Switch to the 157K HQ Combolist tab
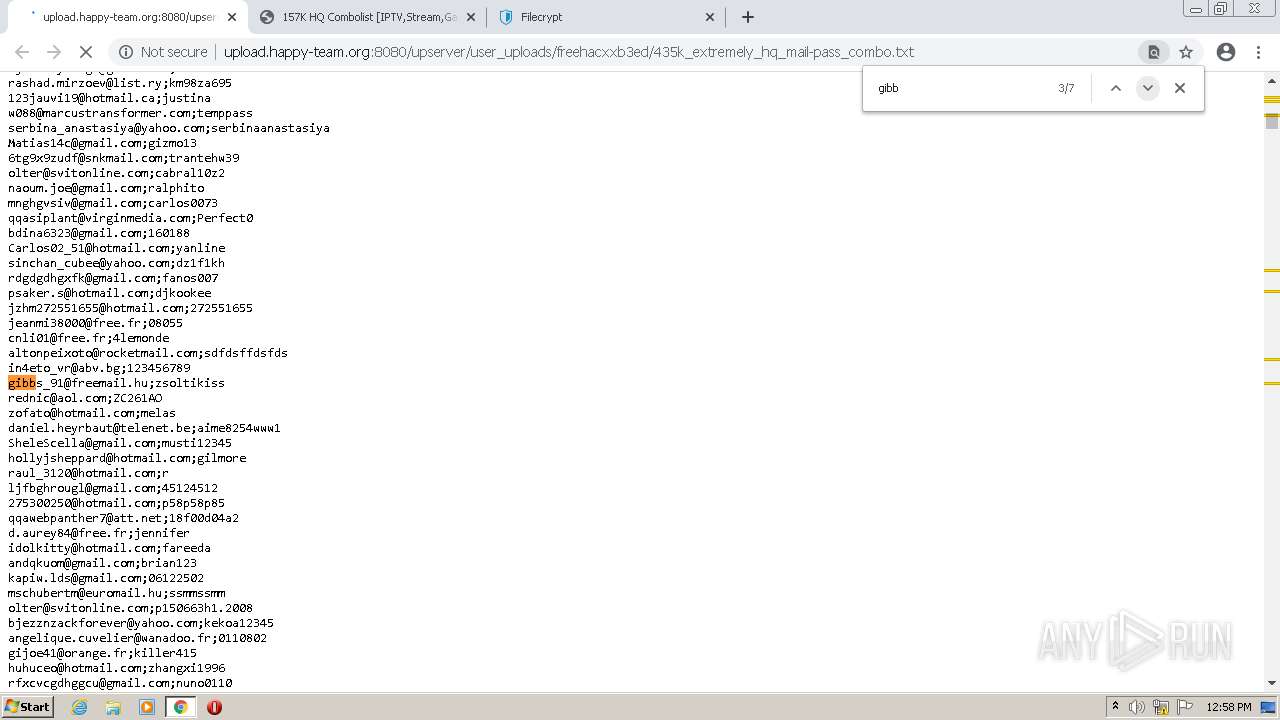The height and width of the screenshot is (720, 1280). click(x=368, y=17)
